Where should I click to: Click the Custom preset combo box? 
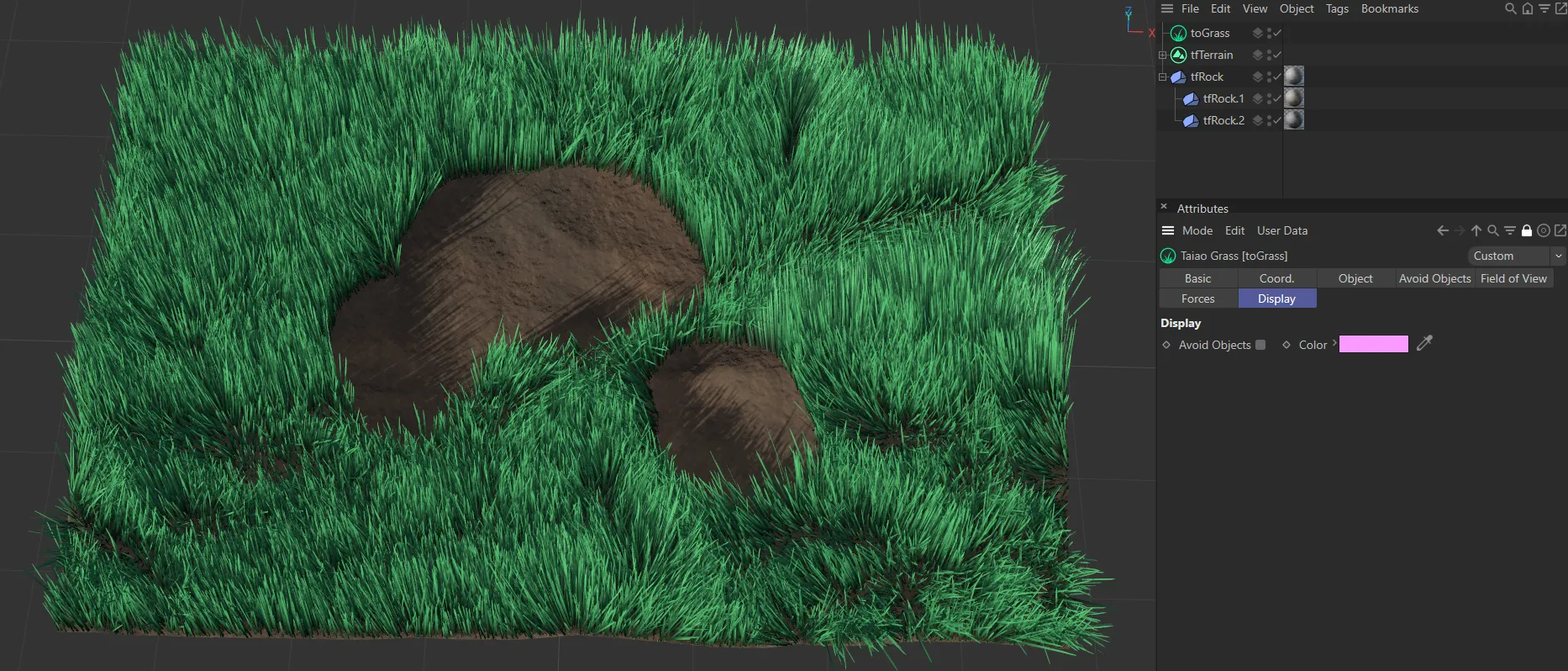(1517, 256)
